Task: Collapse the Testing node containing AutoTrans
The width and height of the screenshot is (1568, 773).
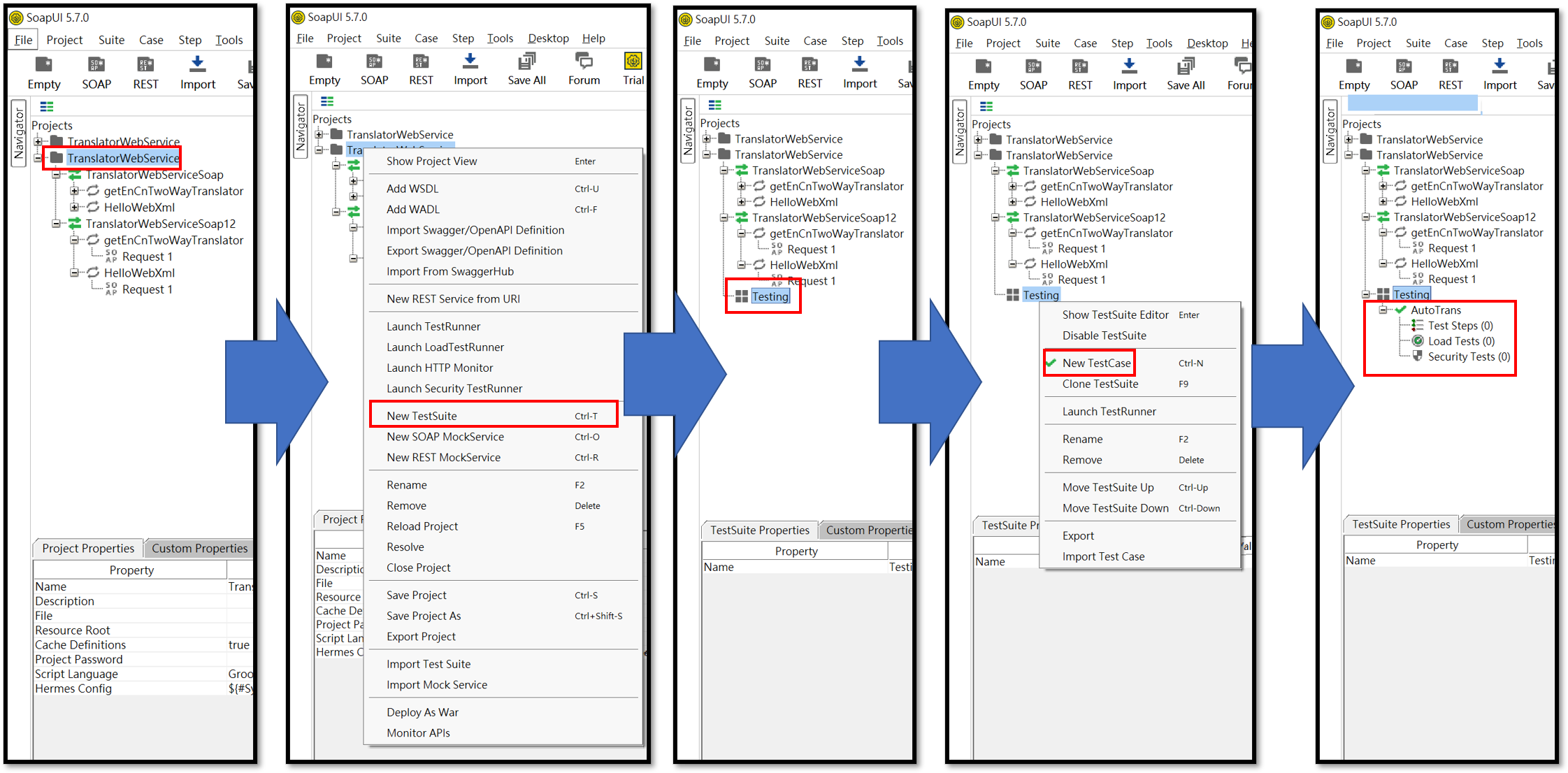Action: (1366, 294)
